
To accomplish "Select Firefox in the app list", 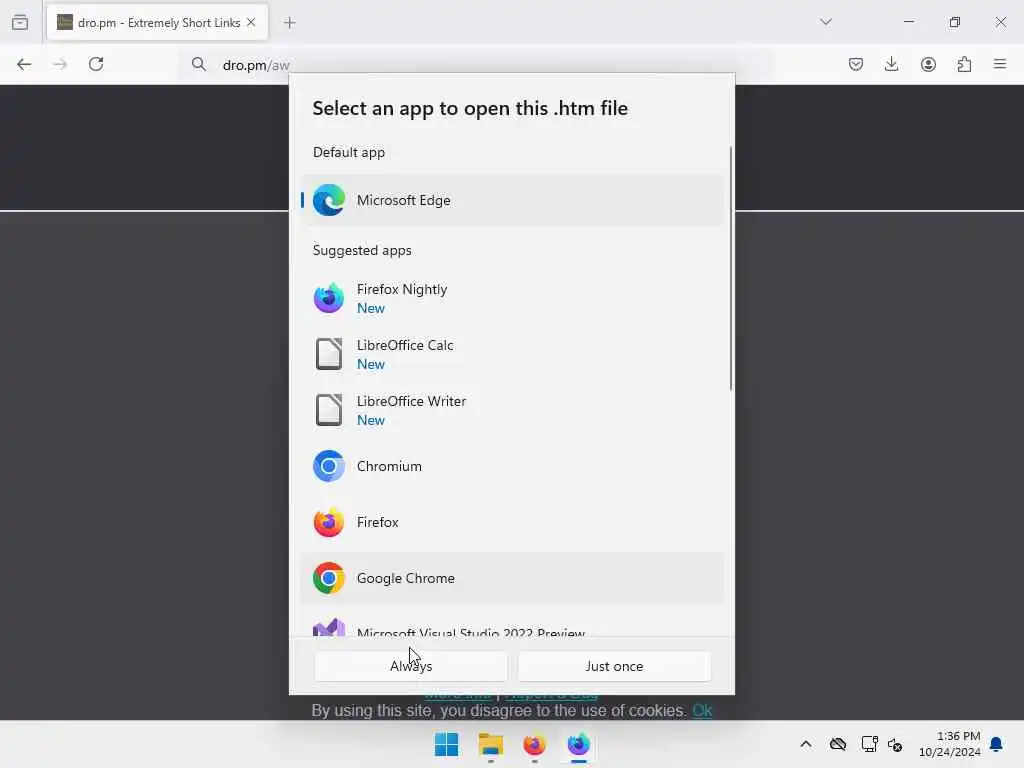I will point(513,522).
